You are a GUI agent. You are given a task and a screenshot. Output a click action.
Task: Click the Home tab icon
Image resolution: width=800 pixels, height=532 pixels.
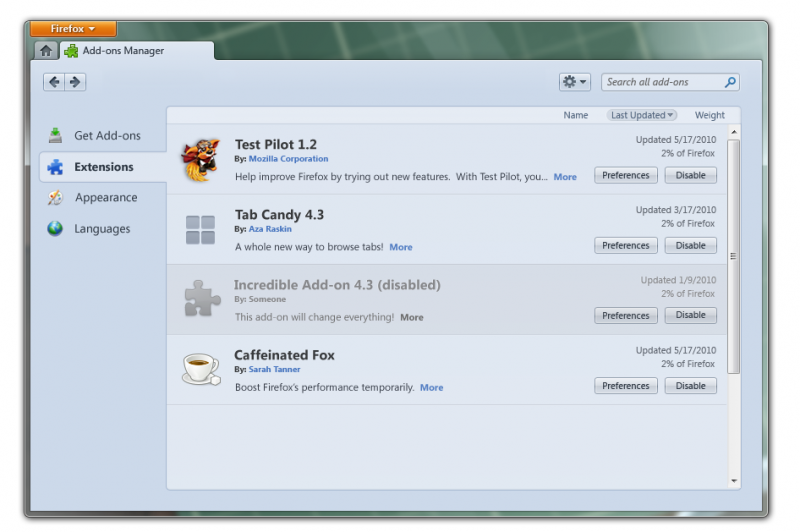tap(46, 51)
